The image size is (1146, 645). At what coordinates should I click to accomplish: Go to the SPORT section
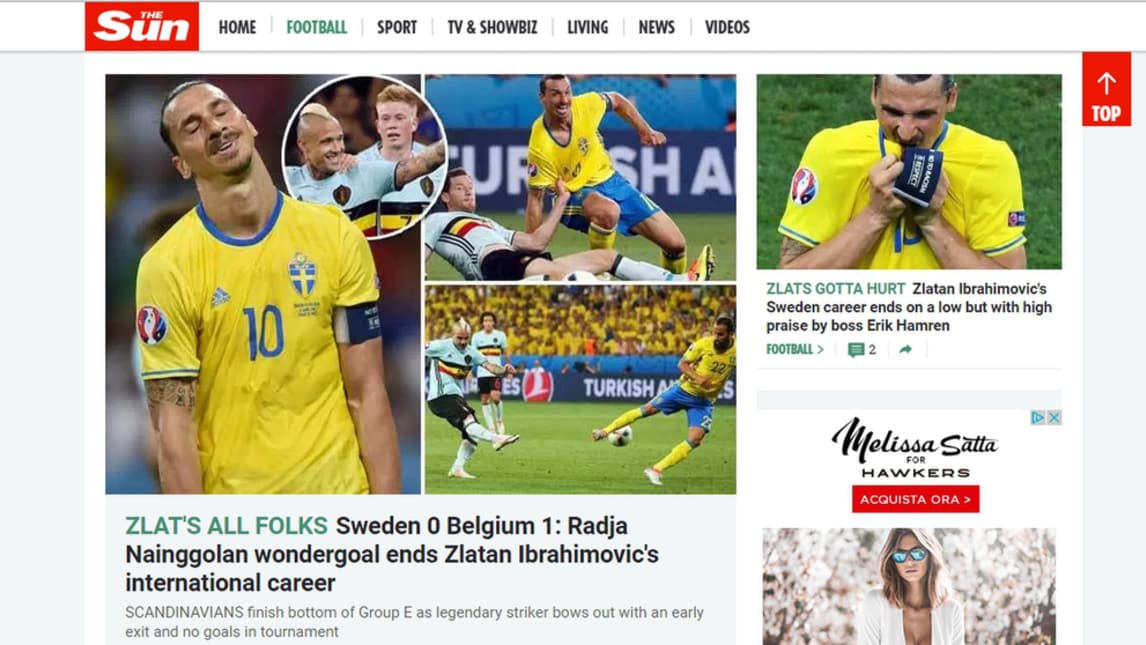click(397, 28)
